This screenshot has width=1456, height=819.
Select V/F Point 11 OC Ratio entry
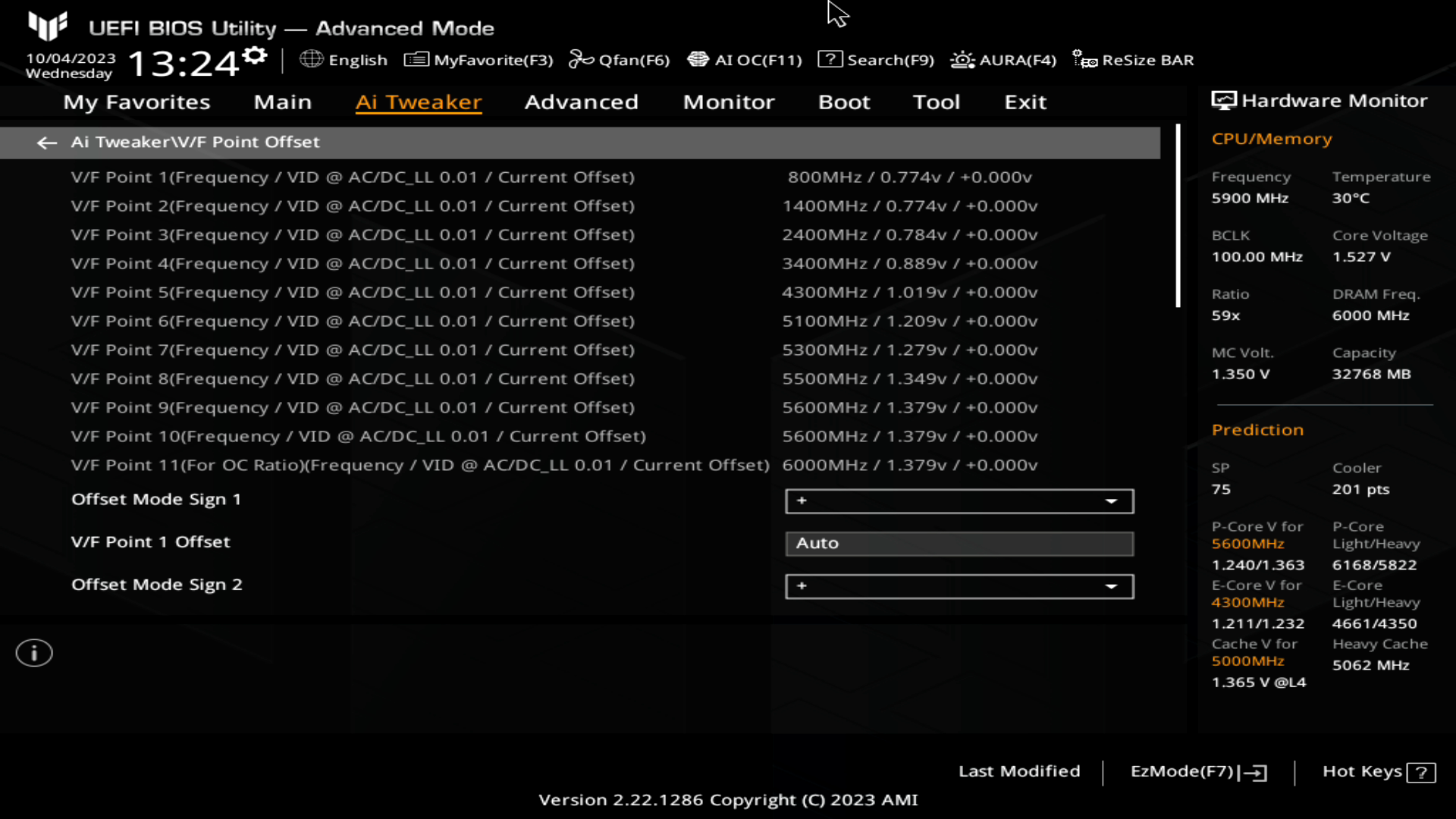pyautogui.click(x=420, y=464)
